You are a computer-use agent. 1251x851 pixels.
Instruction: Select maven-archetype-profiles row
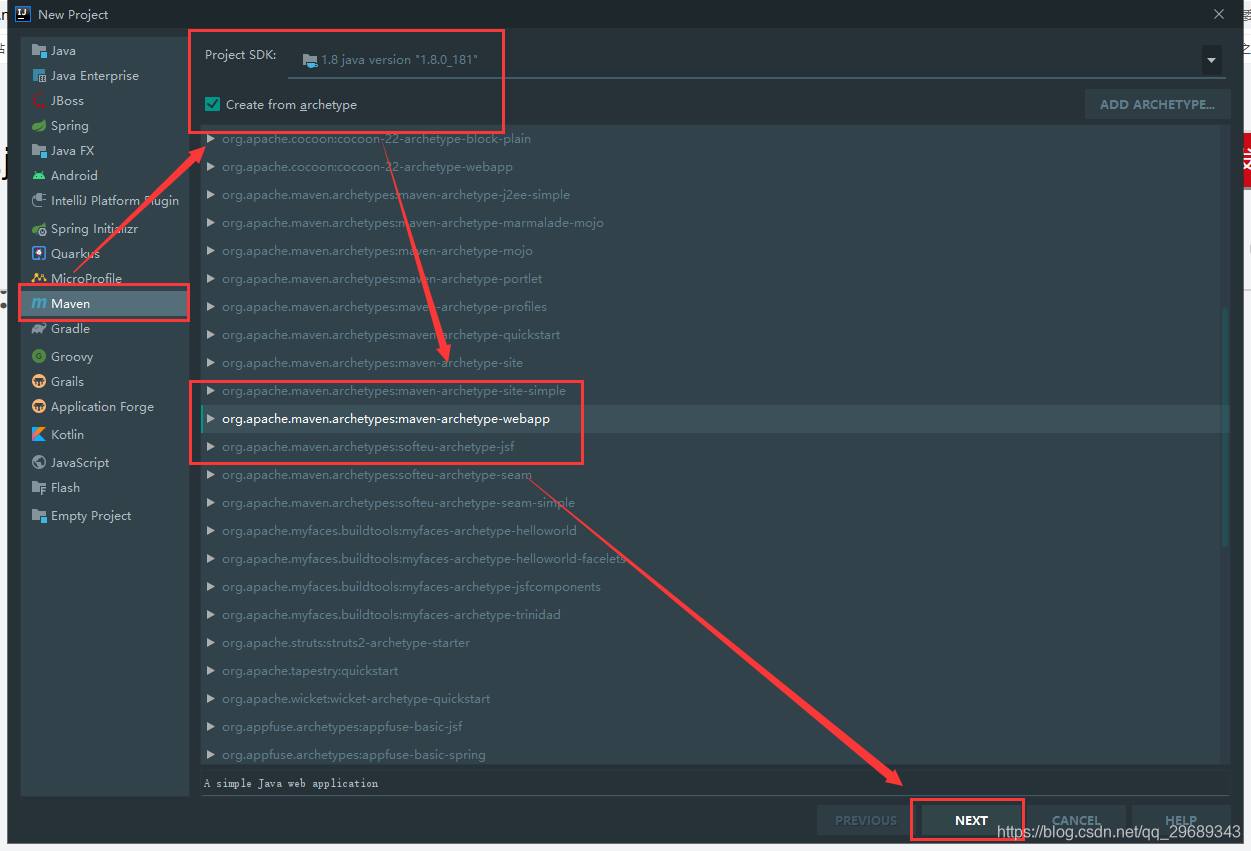point(711,307)
